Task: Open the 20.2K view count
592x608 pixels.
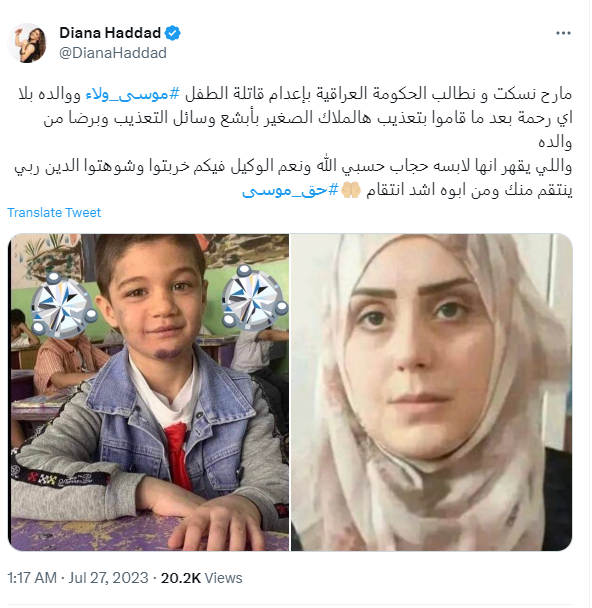Action: [181, 578]
